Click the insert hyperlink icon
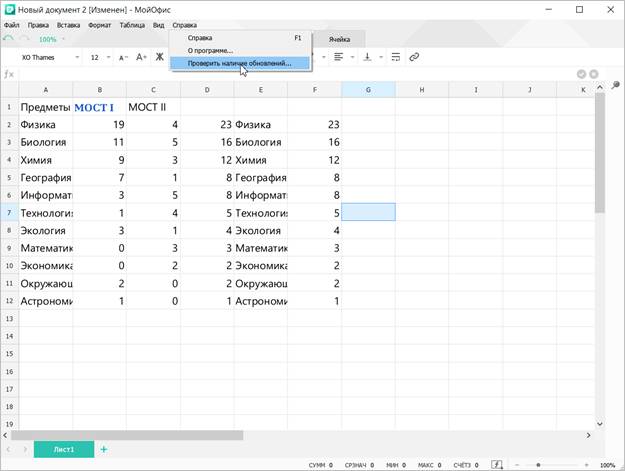This screenshot has height=471, width=625. coord(414,57)
